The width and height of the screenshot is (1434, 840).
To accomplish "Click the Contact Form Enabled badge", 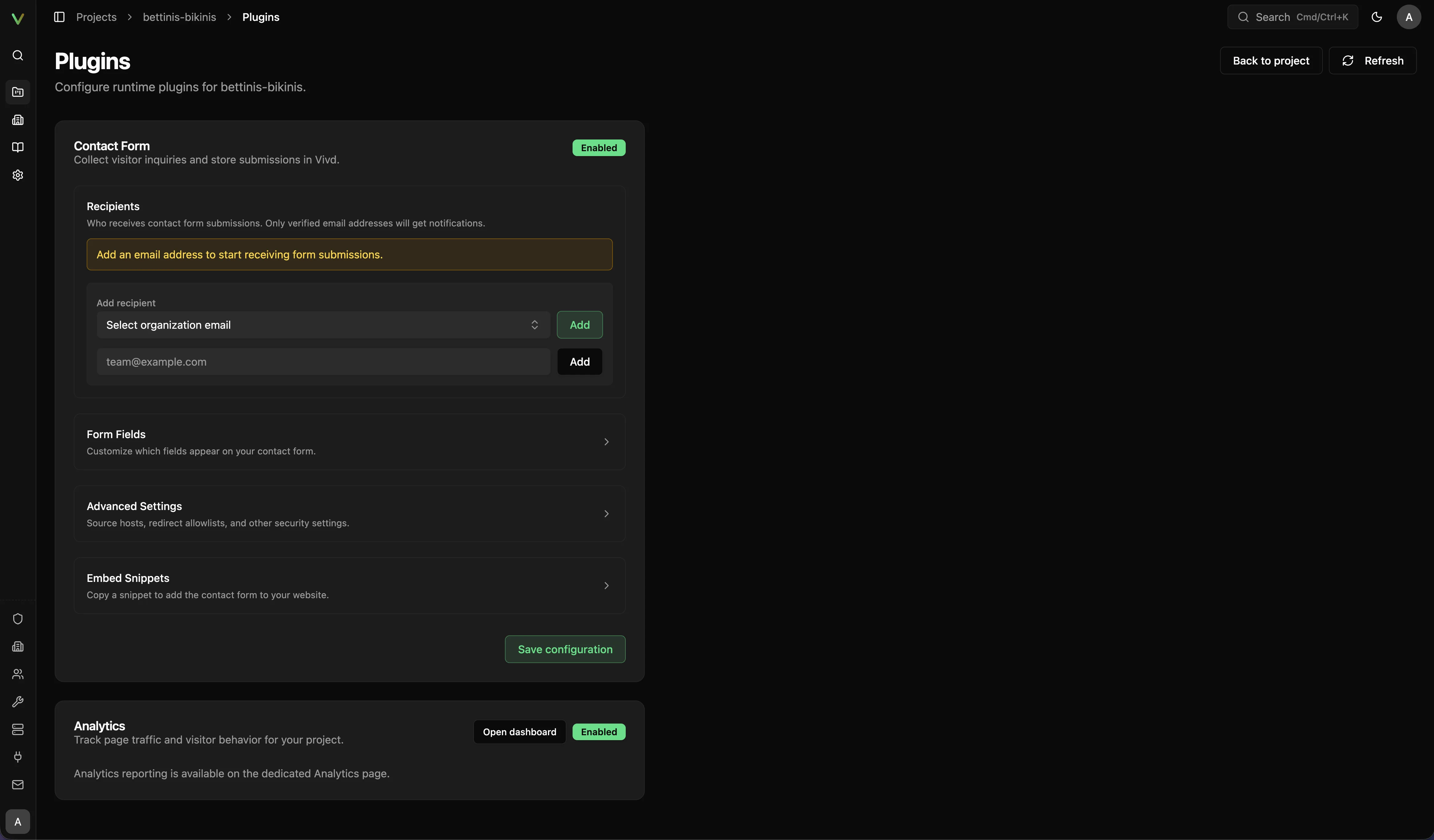I will [x=599, y=147].
